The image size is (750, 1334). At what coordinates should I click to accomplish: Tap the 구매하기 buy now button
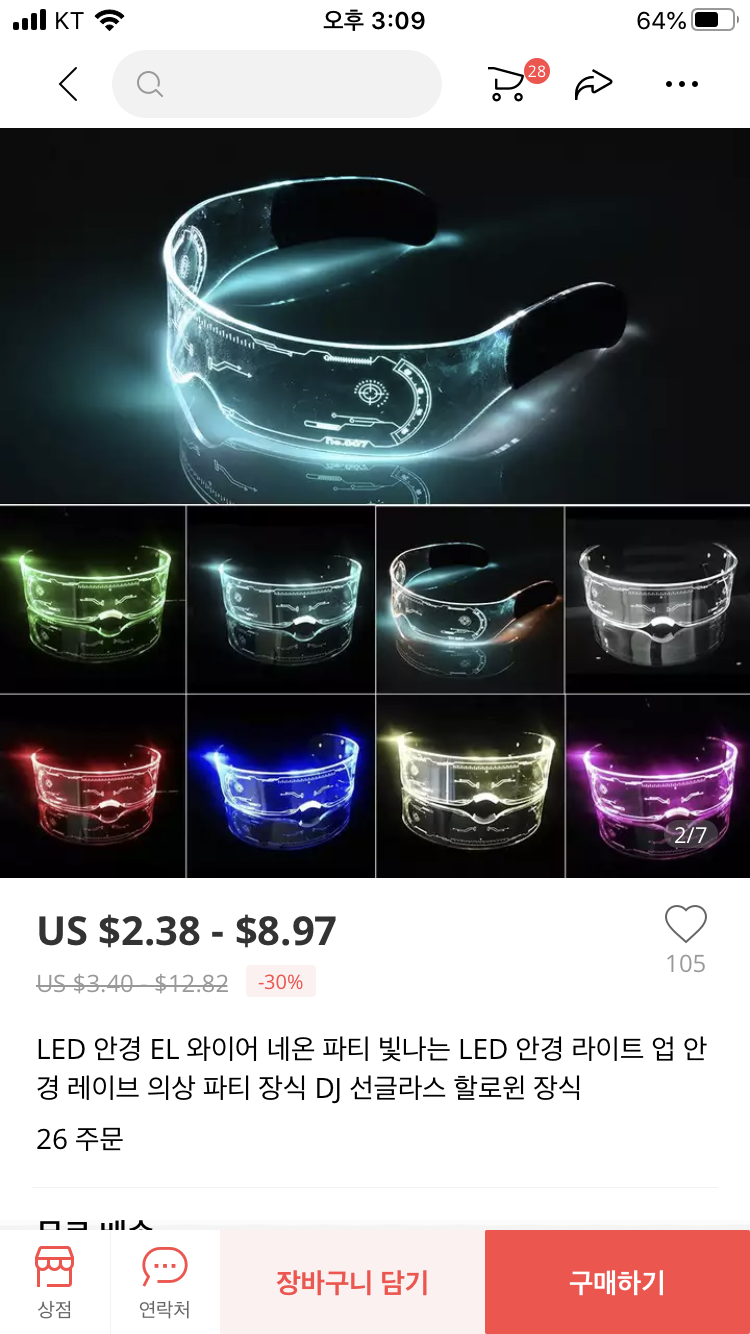(617, 1282)
